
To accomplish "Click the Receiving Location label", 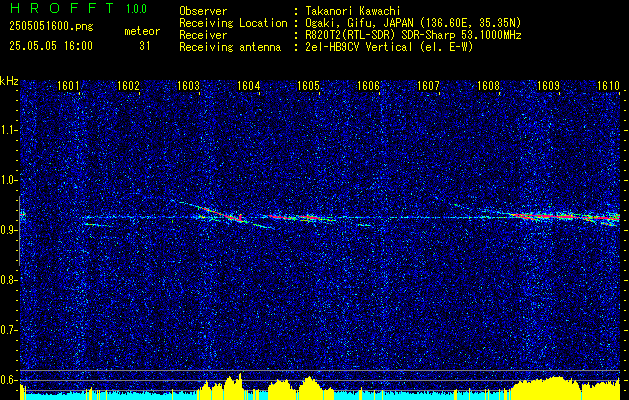I will 233,23.
